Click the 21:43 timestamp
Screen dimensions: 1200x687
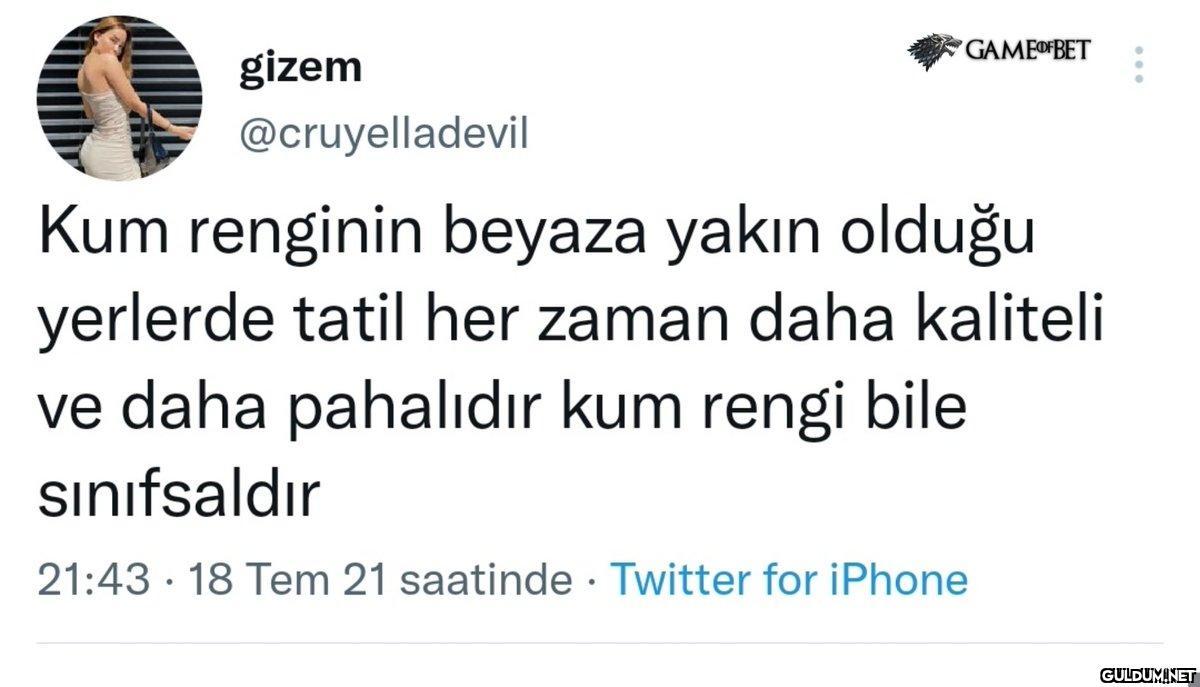coord(94,580)
